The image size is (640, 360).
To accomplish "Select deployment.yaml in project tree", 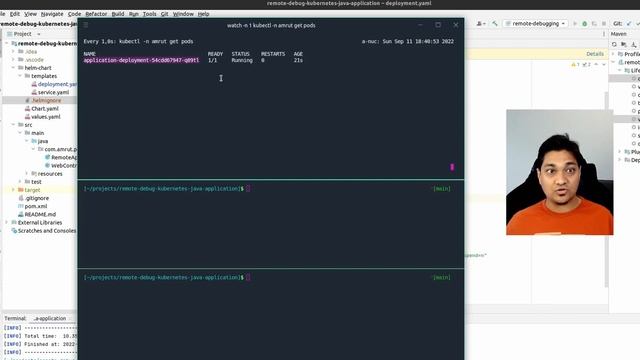I will pyautogui.click(x=57, y=84).
